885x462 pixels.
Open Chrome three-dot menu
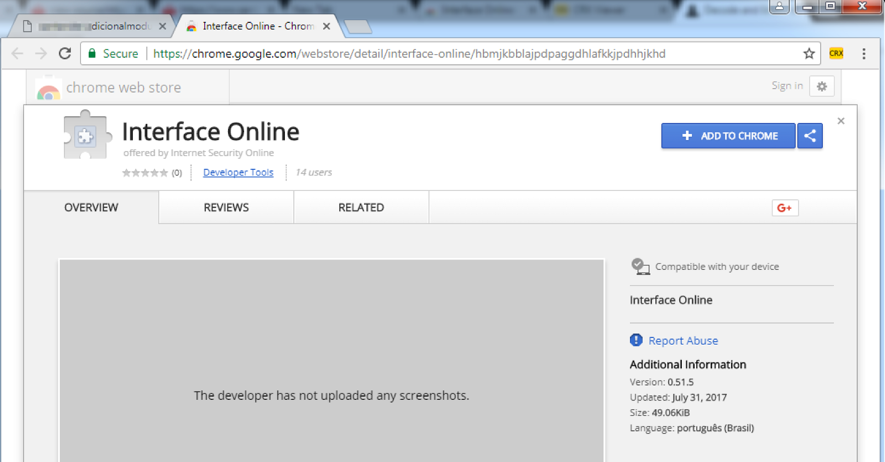[864, 54]
